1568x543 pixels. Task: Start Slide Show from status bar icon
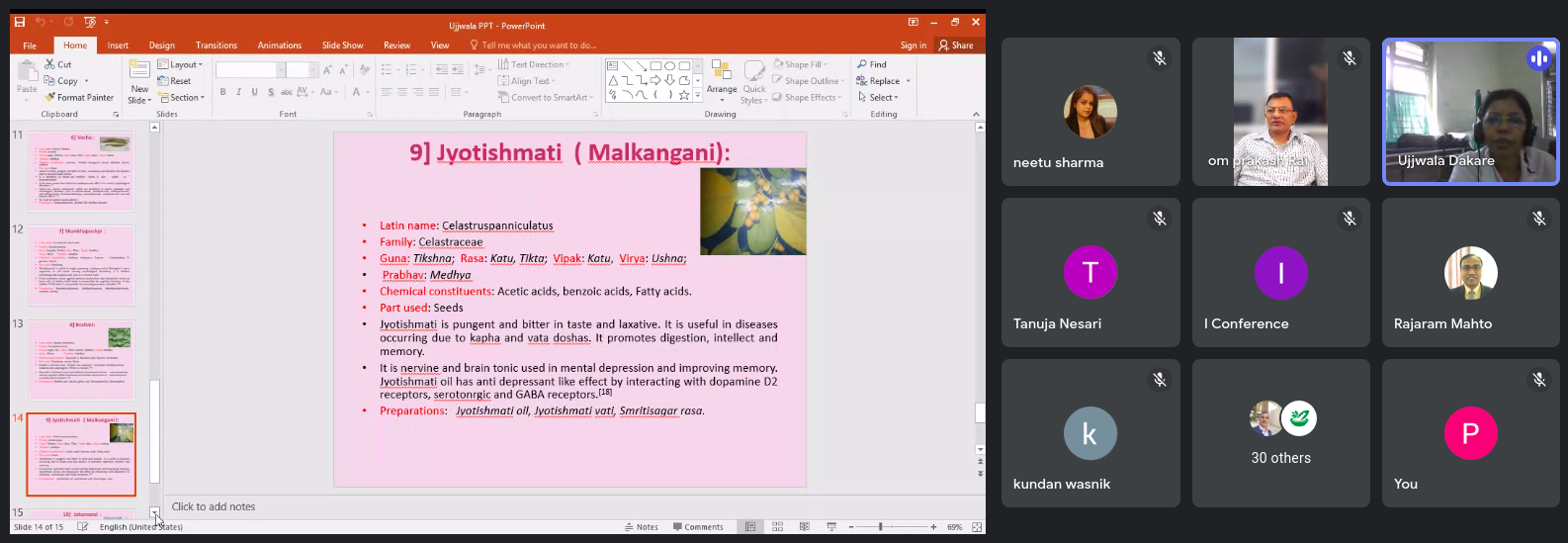[x=831, y=527]
